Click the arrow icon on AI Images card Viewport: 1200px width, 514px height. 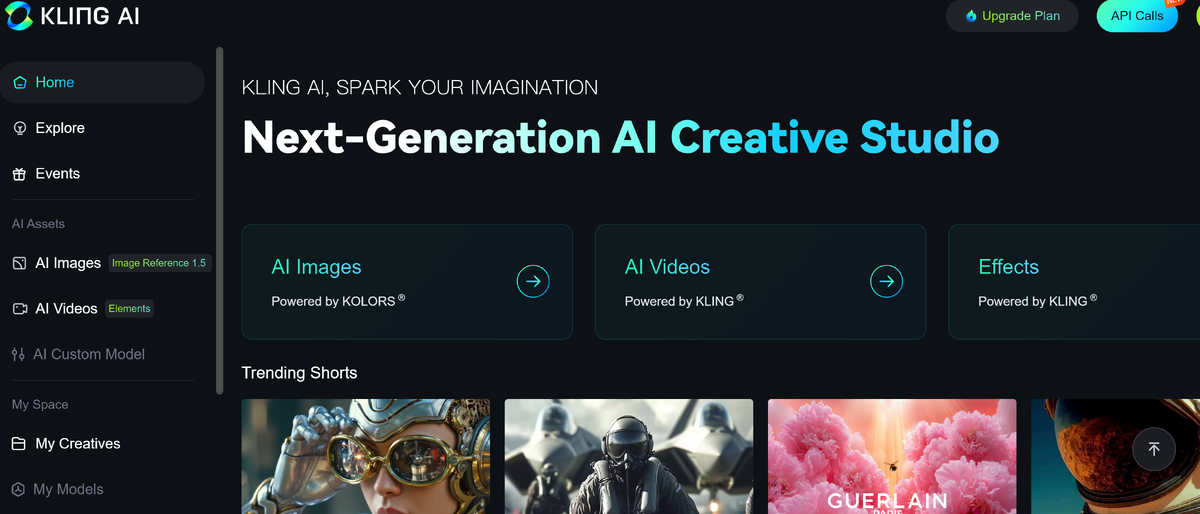click(533, 282)
